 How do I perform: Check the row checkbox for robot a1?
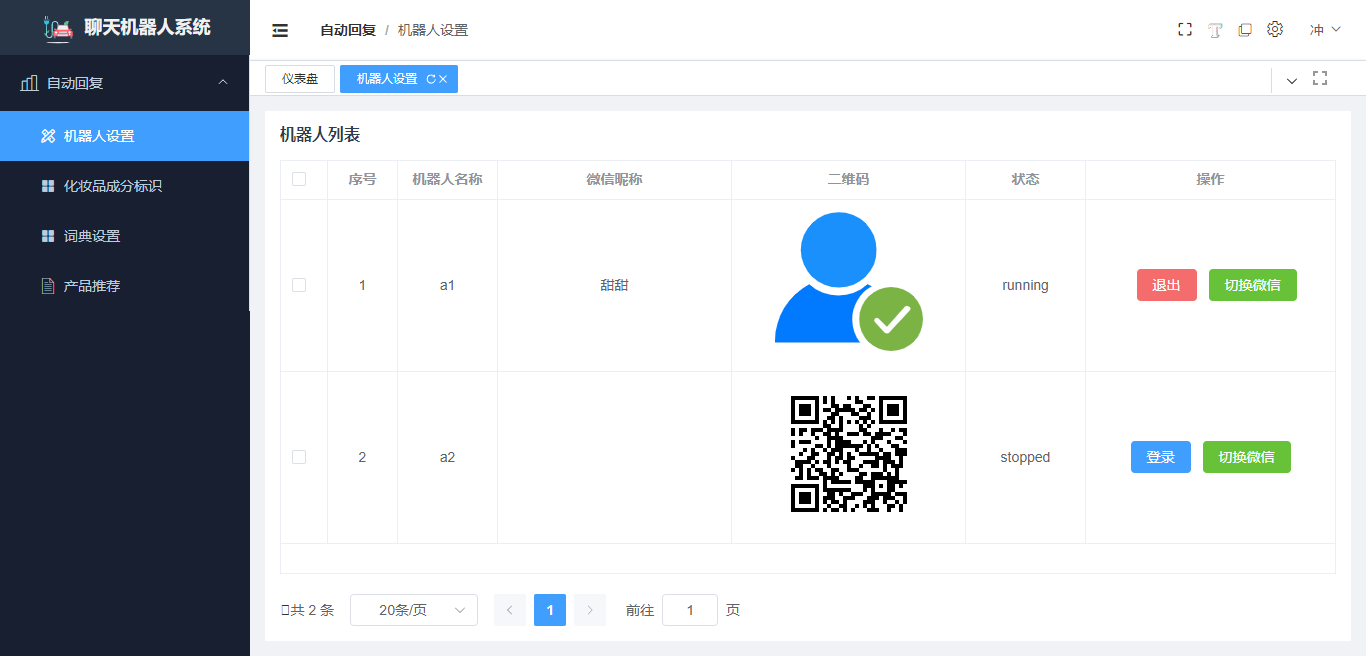click(299, 285)
